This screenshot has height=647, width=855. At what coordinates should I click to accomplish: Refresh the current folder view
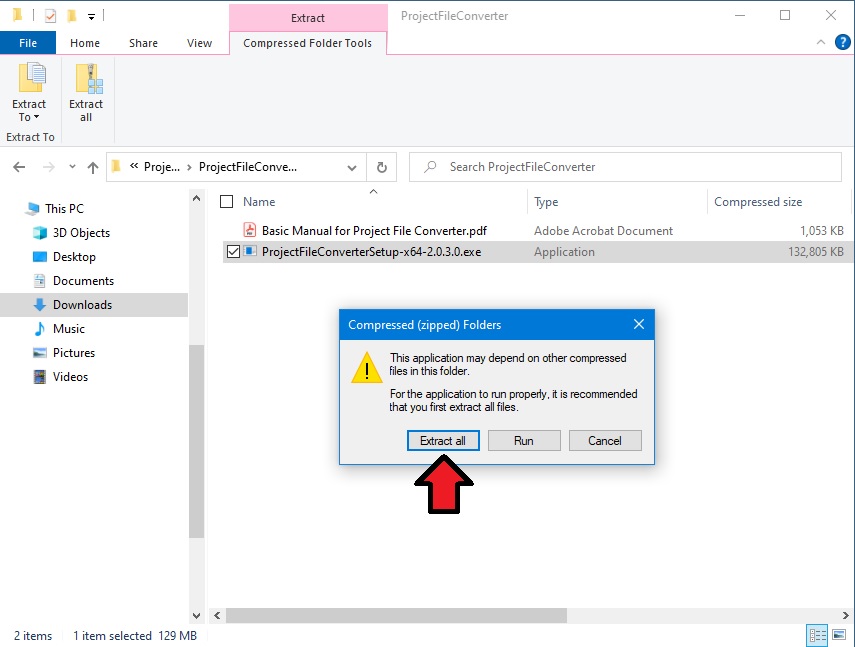click(x=382, y=167)
